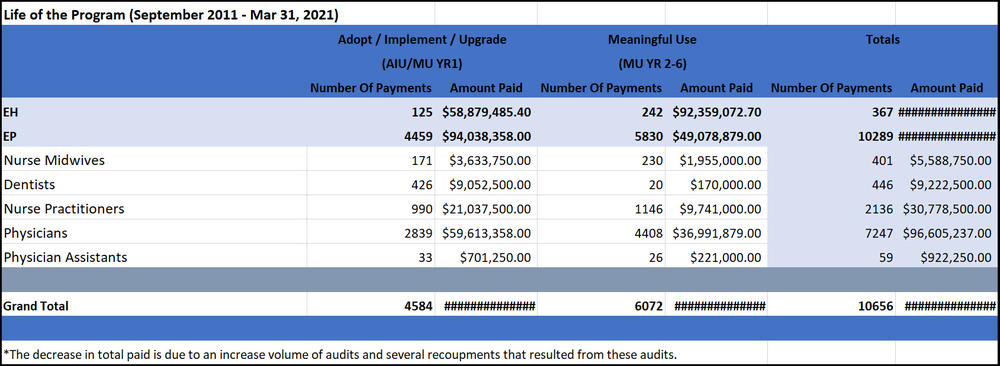Select the EH payments count '242'
Screen dimensions: 1000x366
[x=652, y=112]
